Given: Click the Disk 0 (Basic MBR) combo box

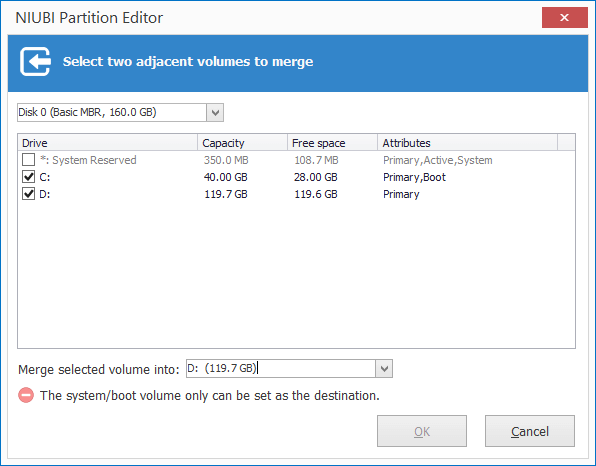Looking at the screenshot, I should 120,113.
